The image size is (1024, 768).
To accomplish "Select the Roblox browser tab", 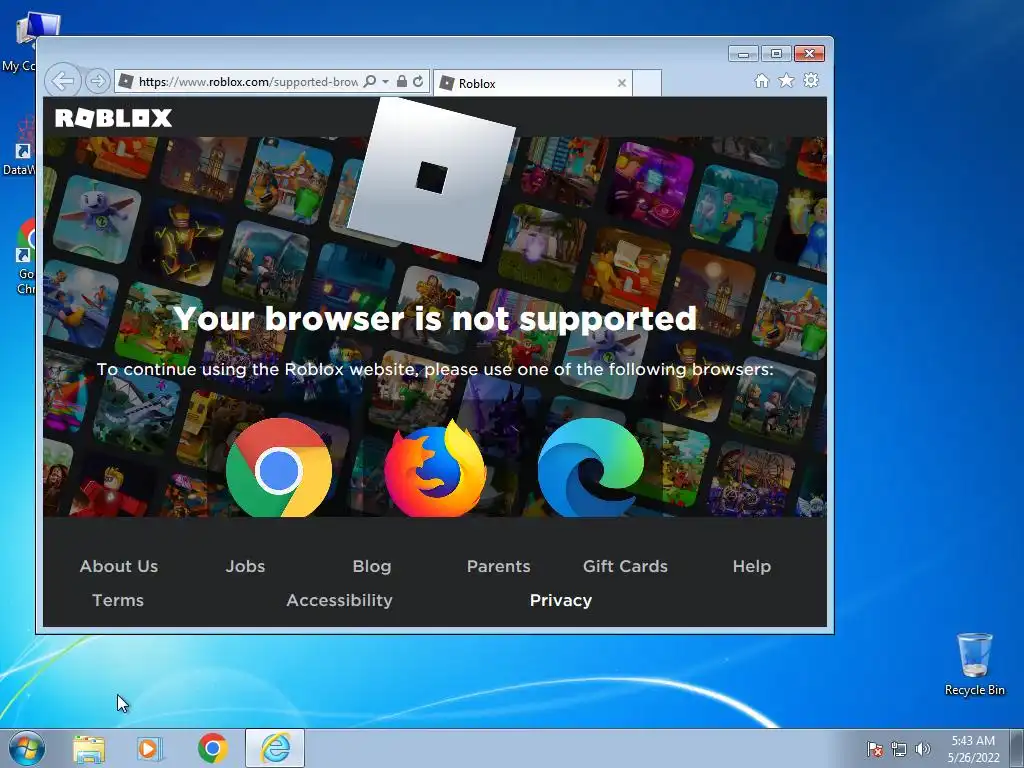I will click(x=532, y=83).
